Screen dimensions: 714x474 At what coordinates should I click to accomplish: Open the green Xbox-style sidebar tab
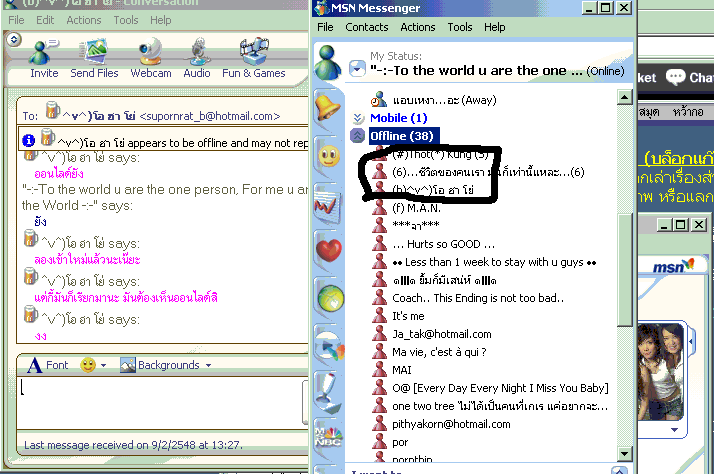331,298
